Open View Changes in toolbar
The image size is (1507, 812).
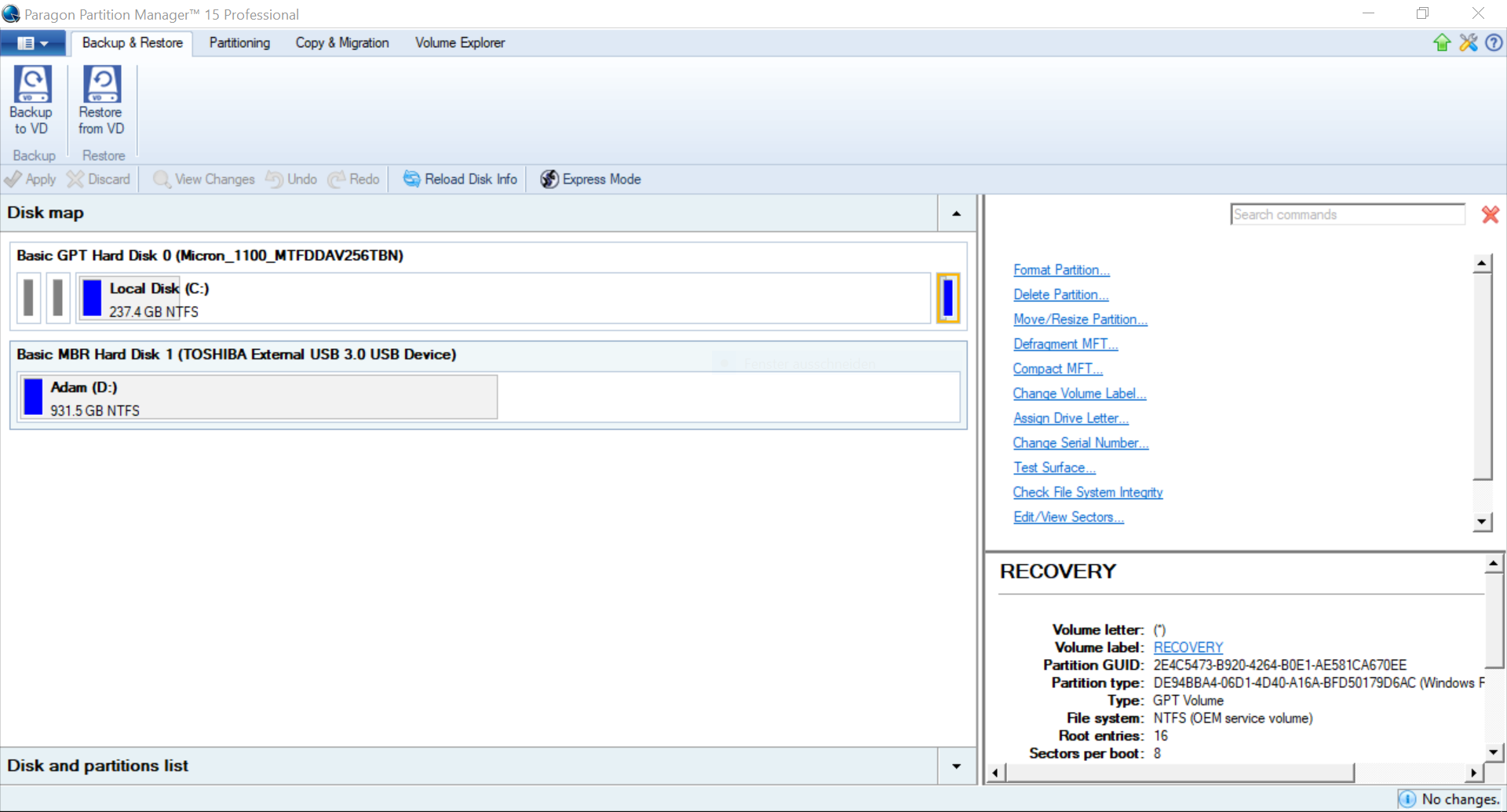[204, 180]
